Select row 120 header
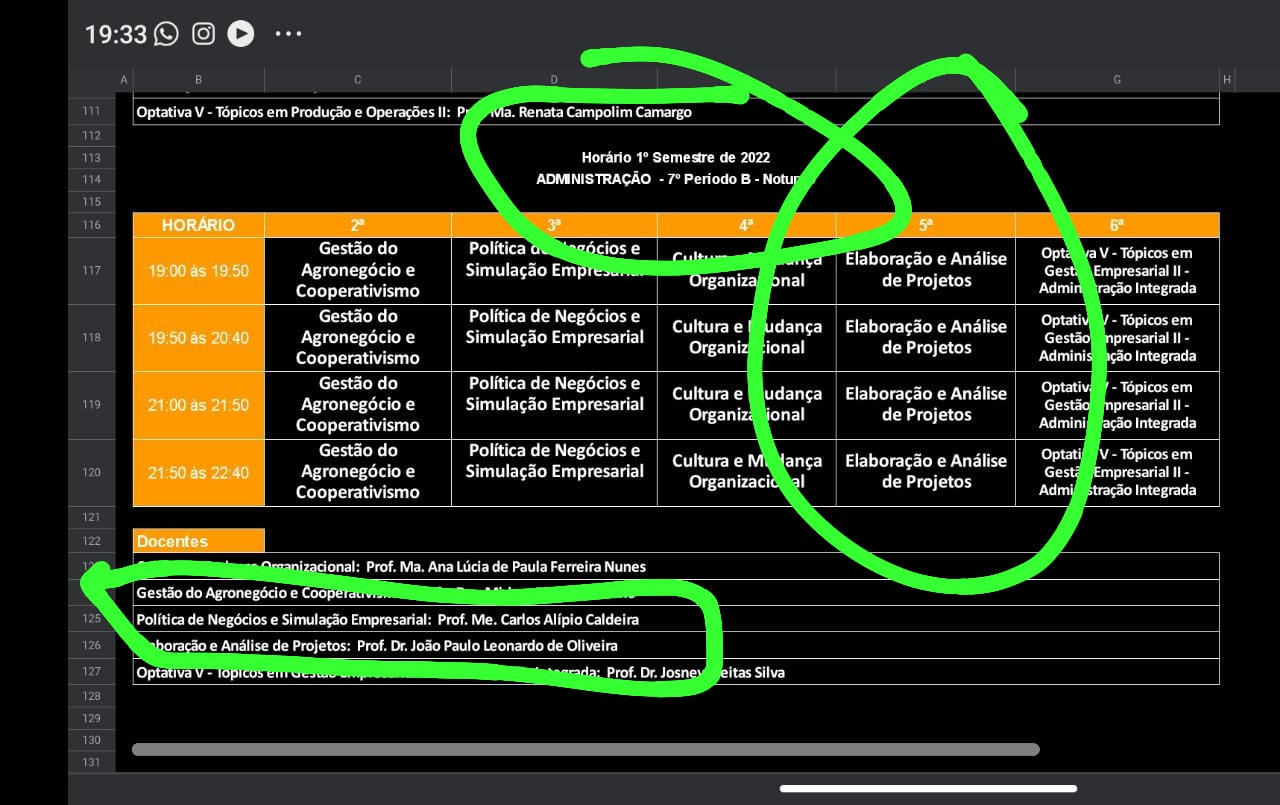This screenshot has height=805, width=1280. pyautogui.click(x=91, y=472)
